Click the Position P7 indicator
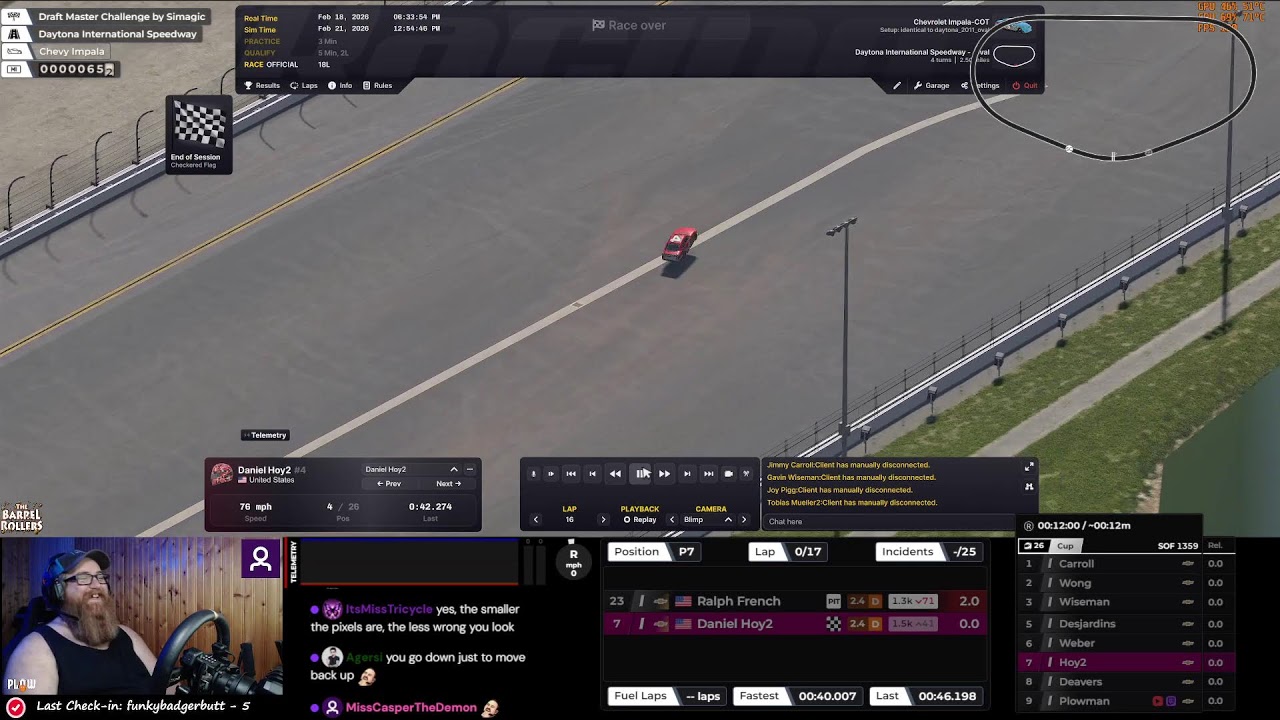Viewport: 1280px width, 720px height. point(655,552)
